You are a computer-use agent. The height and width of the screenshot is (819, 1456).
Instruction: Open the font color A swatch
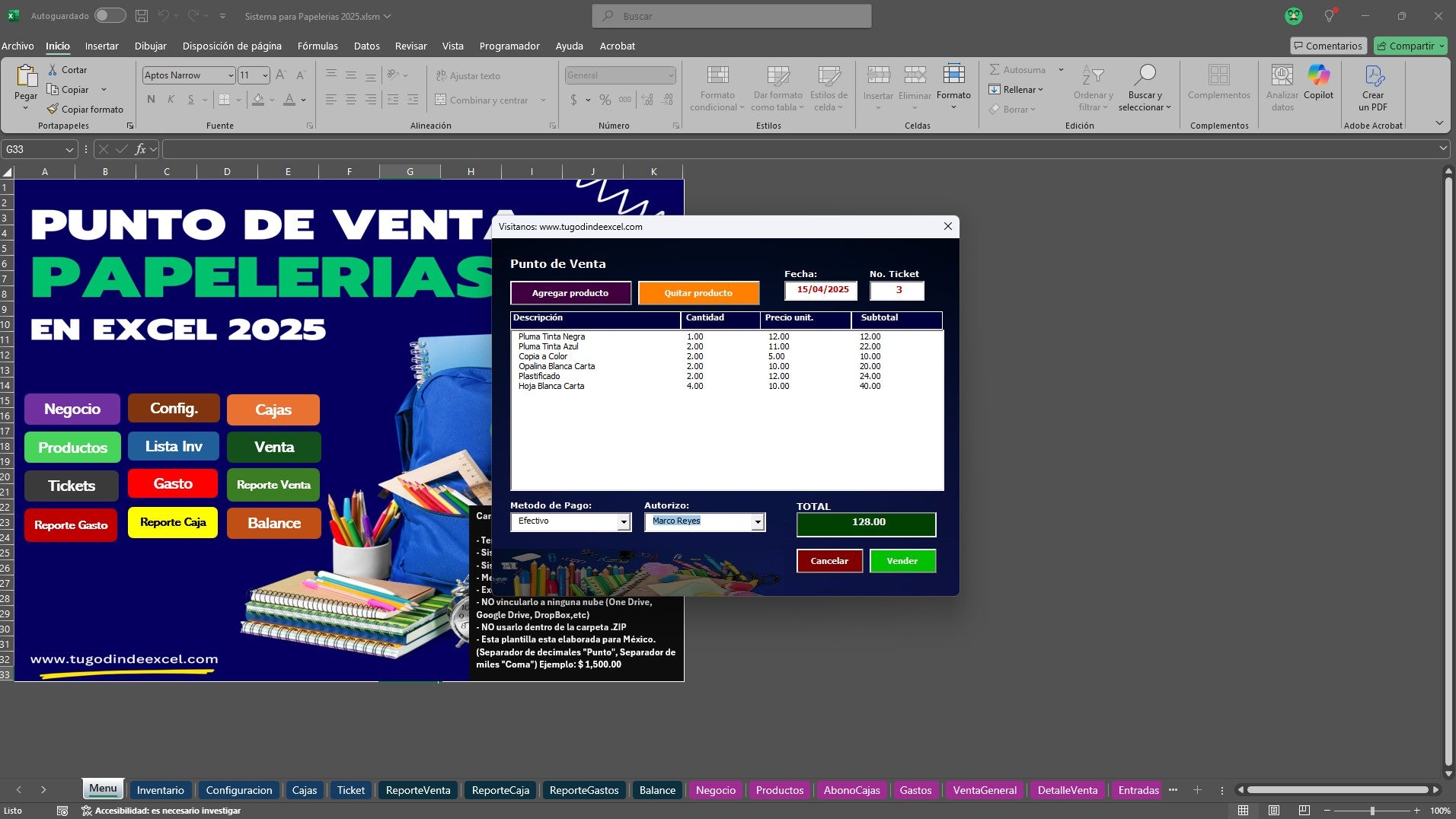(x=289, y=100)
